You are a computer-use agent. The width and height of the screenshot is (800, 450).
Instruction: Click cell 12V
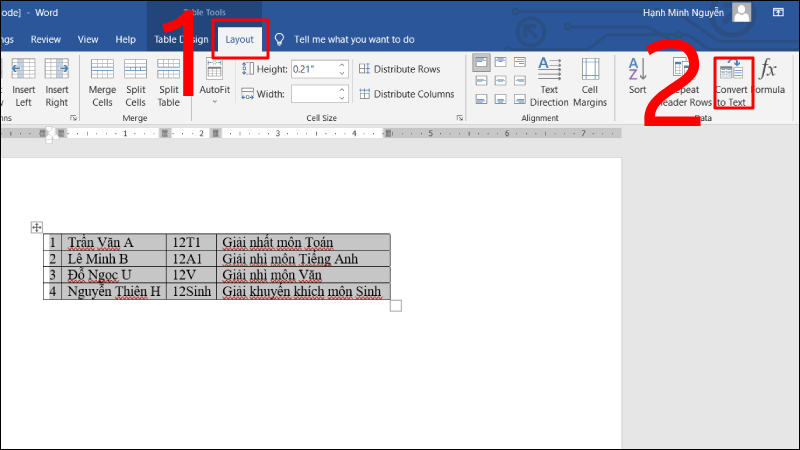pos(192,275)
